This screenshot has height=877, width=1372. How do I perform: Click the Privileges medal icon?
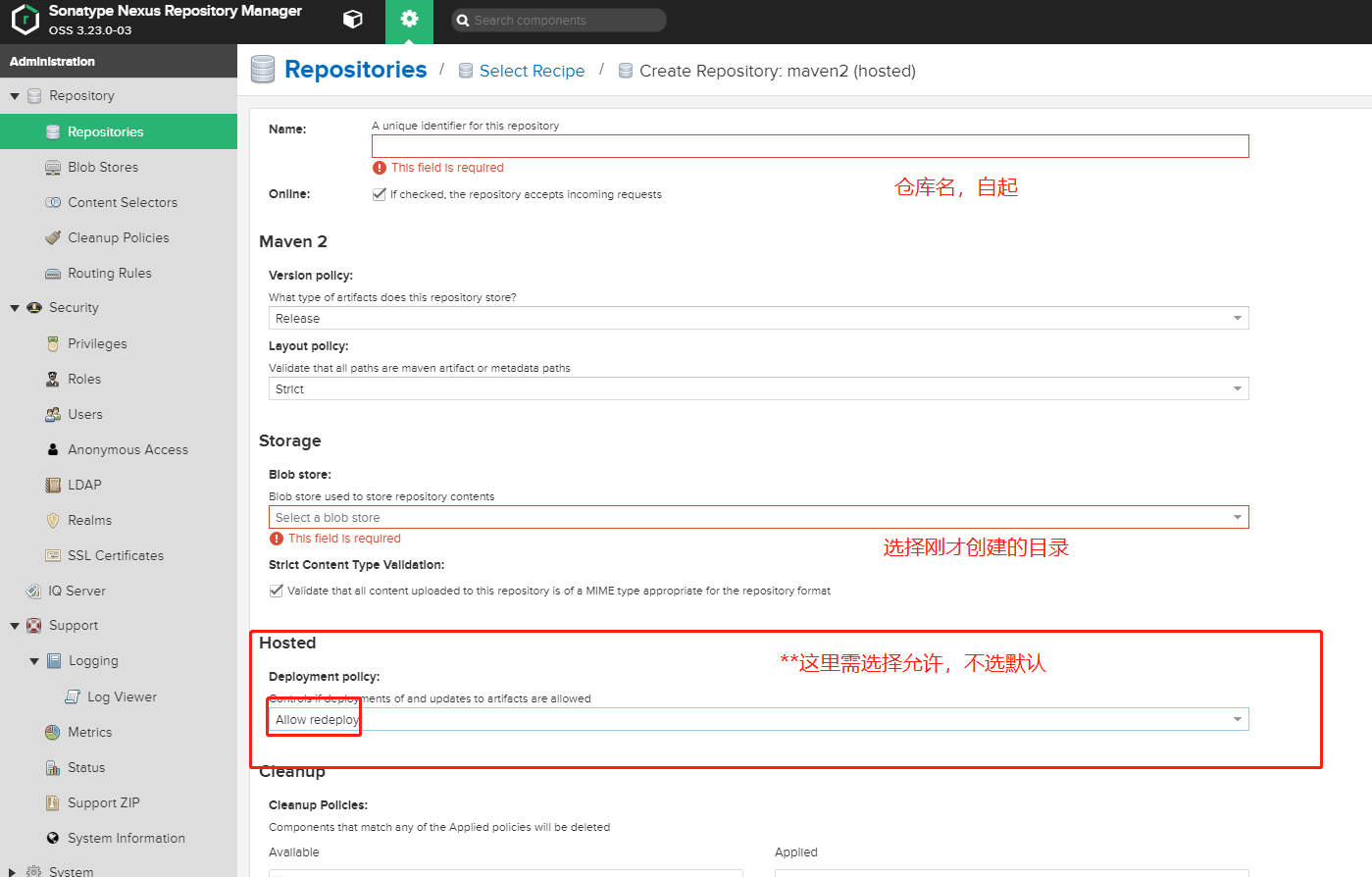pyautogui.click(x=53, y=344)
